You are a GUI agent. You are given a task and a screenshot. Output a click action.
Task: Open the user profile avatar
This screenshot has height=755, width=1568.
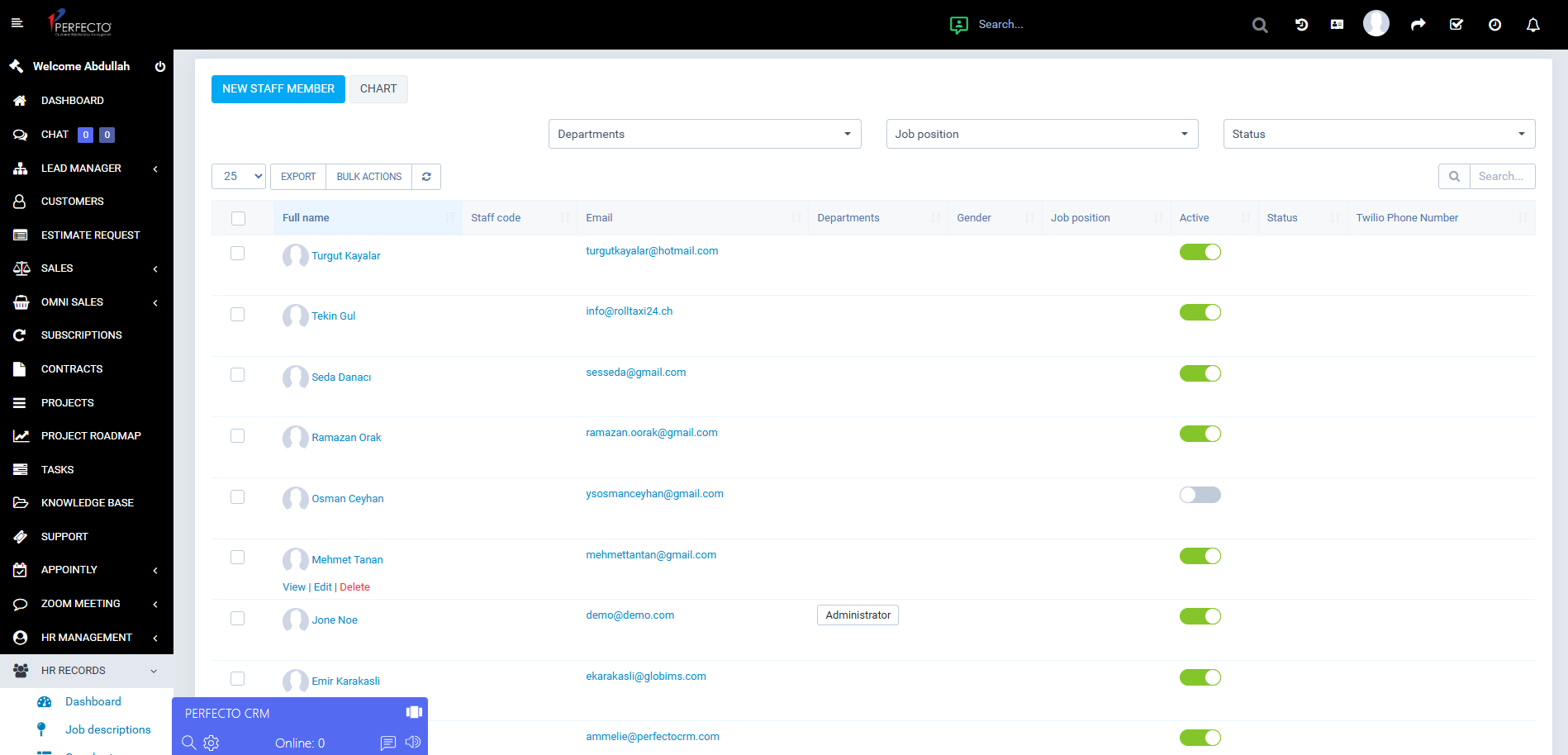(x=1376, y=23)
